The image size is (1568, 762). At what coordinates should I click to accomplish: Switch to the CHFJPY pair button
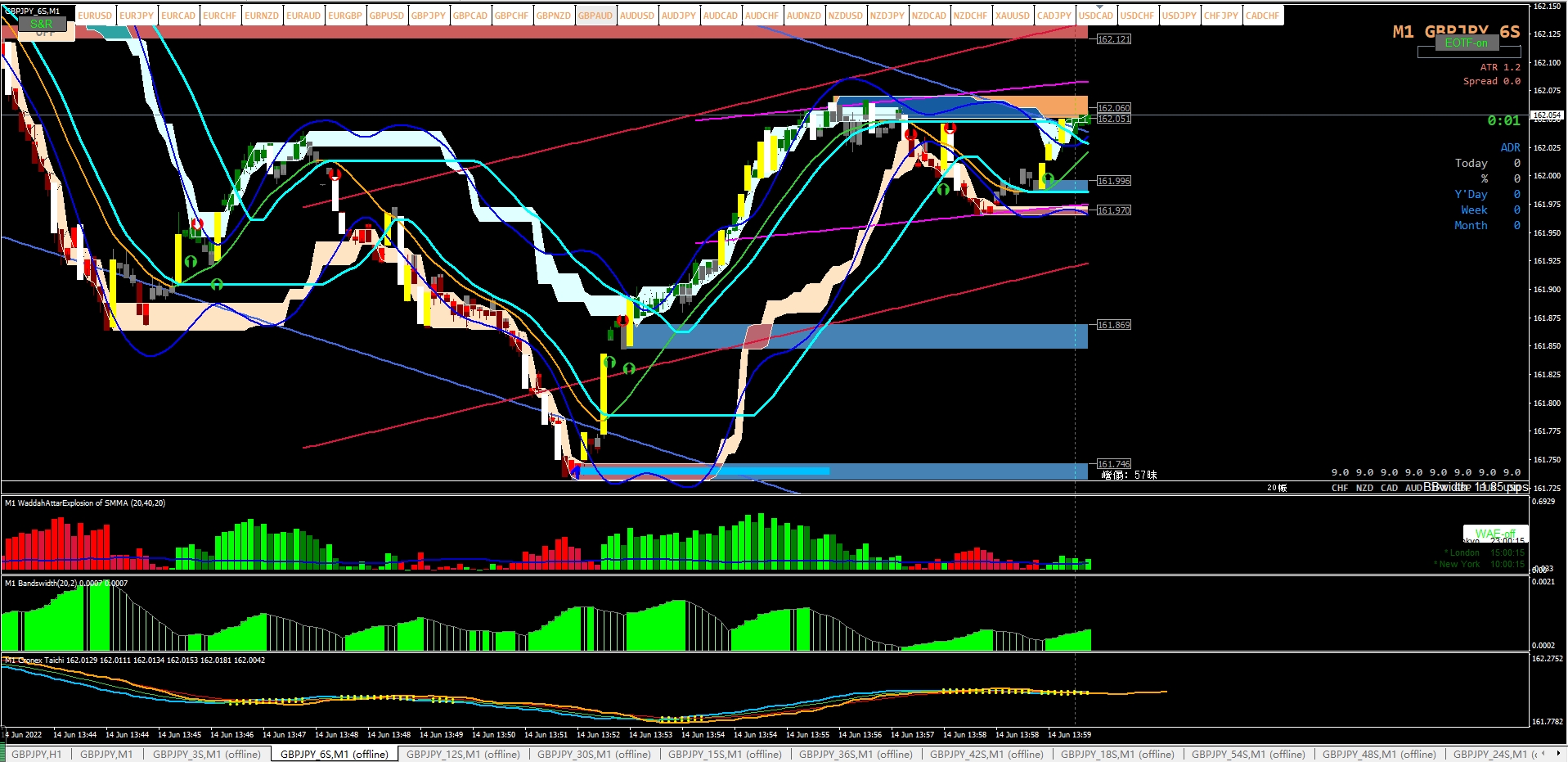1221,16
